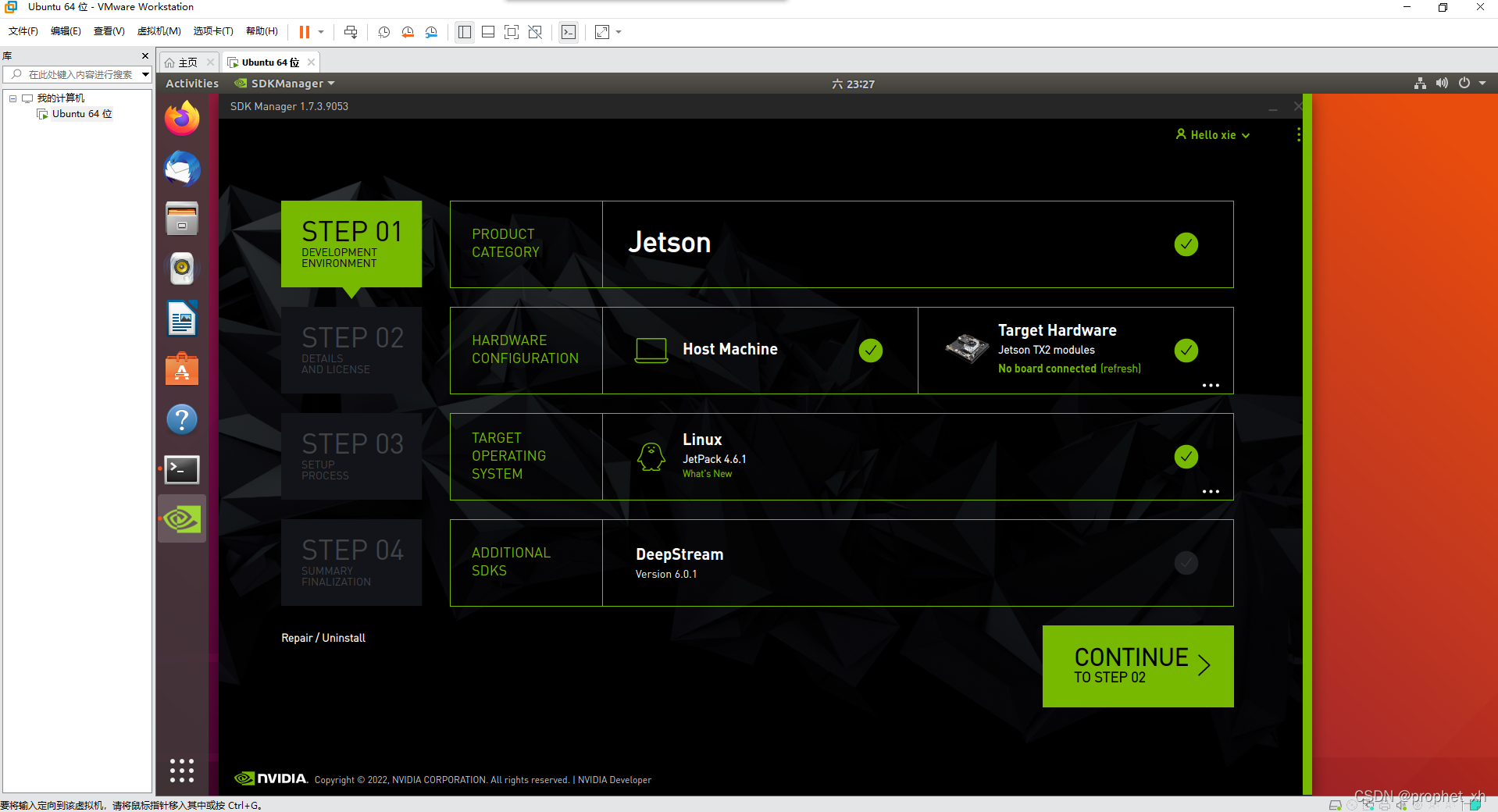
Task: Open the Help icon in the dock
Action: click(x=182, y=419)
